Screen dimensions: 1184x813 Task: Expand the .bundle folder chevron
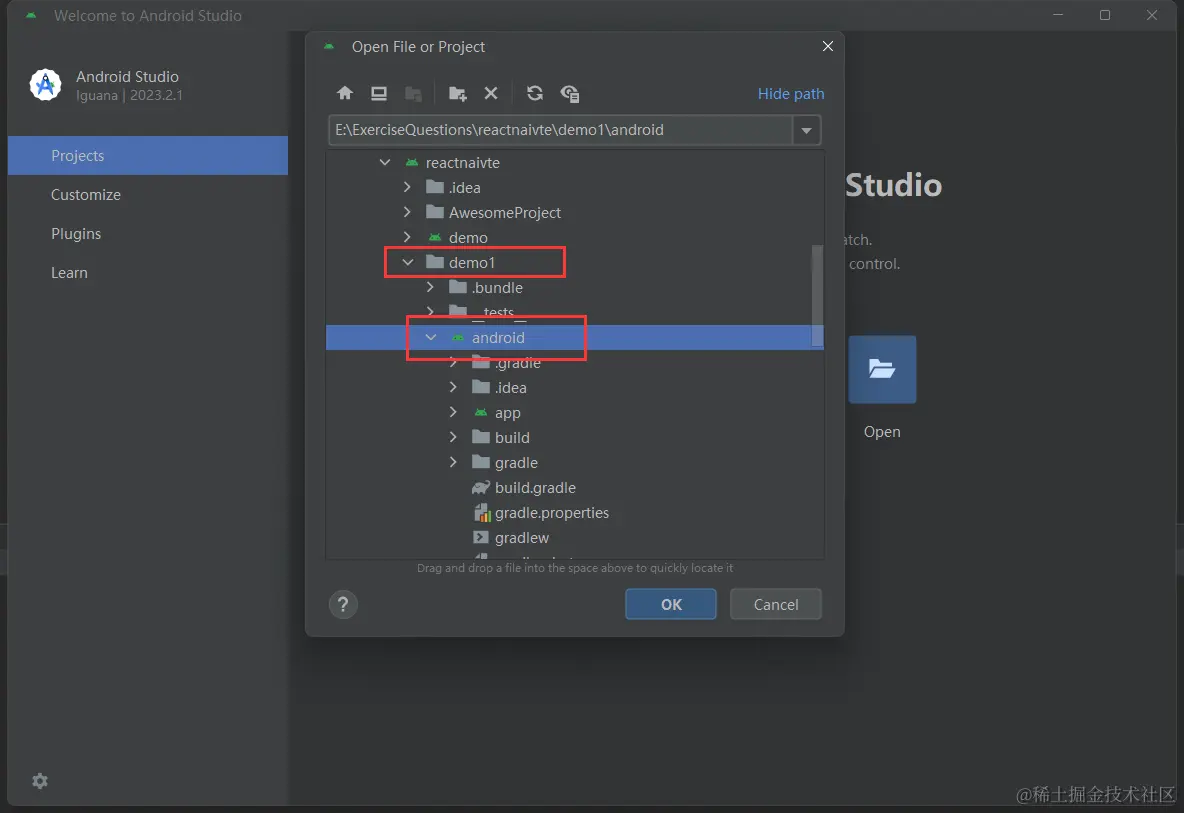[430, 287]
